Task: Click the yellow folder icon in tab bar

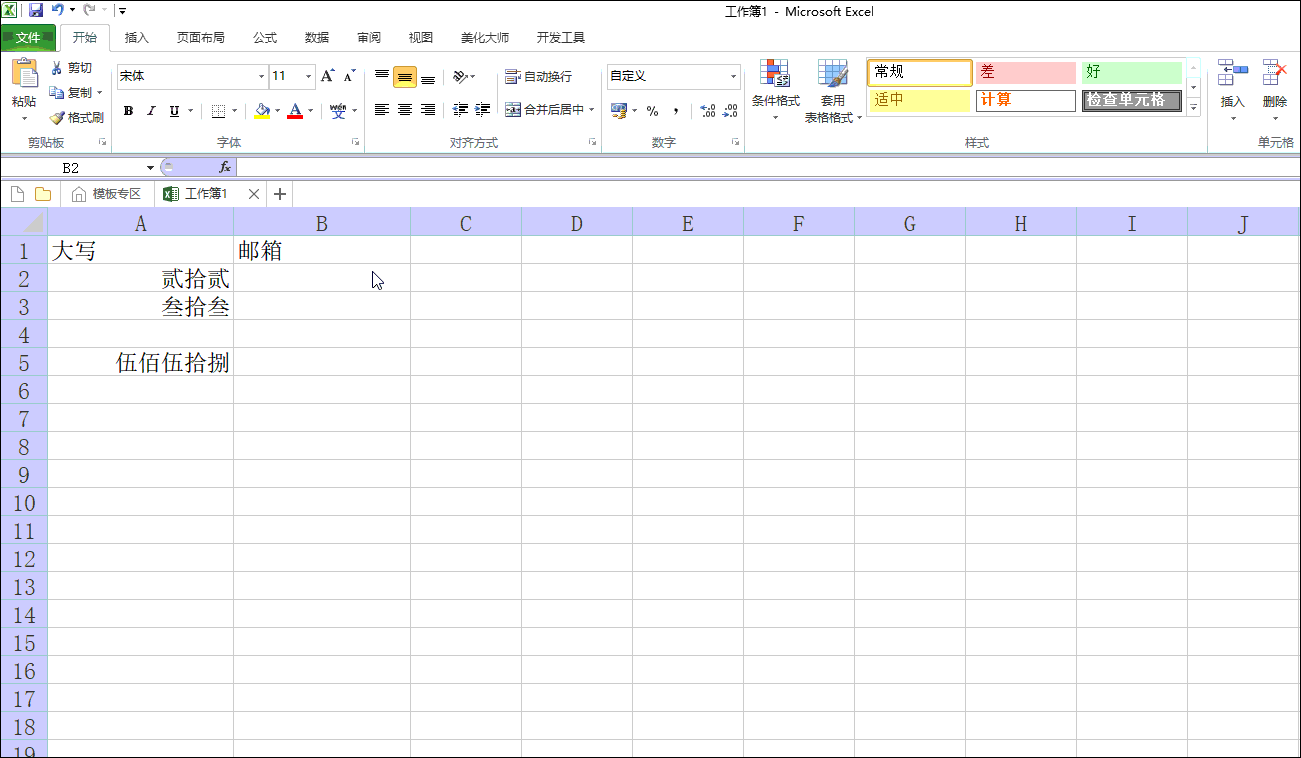Action: pyautogui.click(x=43, y=194)
